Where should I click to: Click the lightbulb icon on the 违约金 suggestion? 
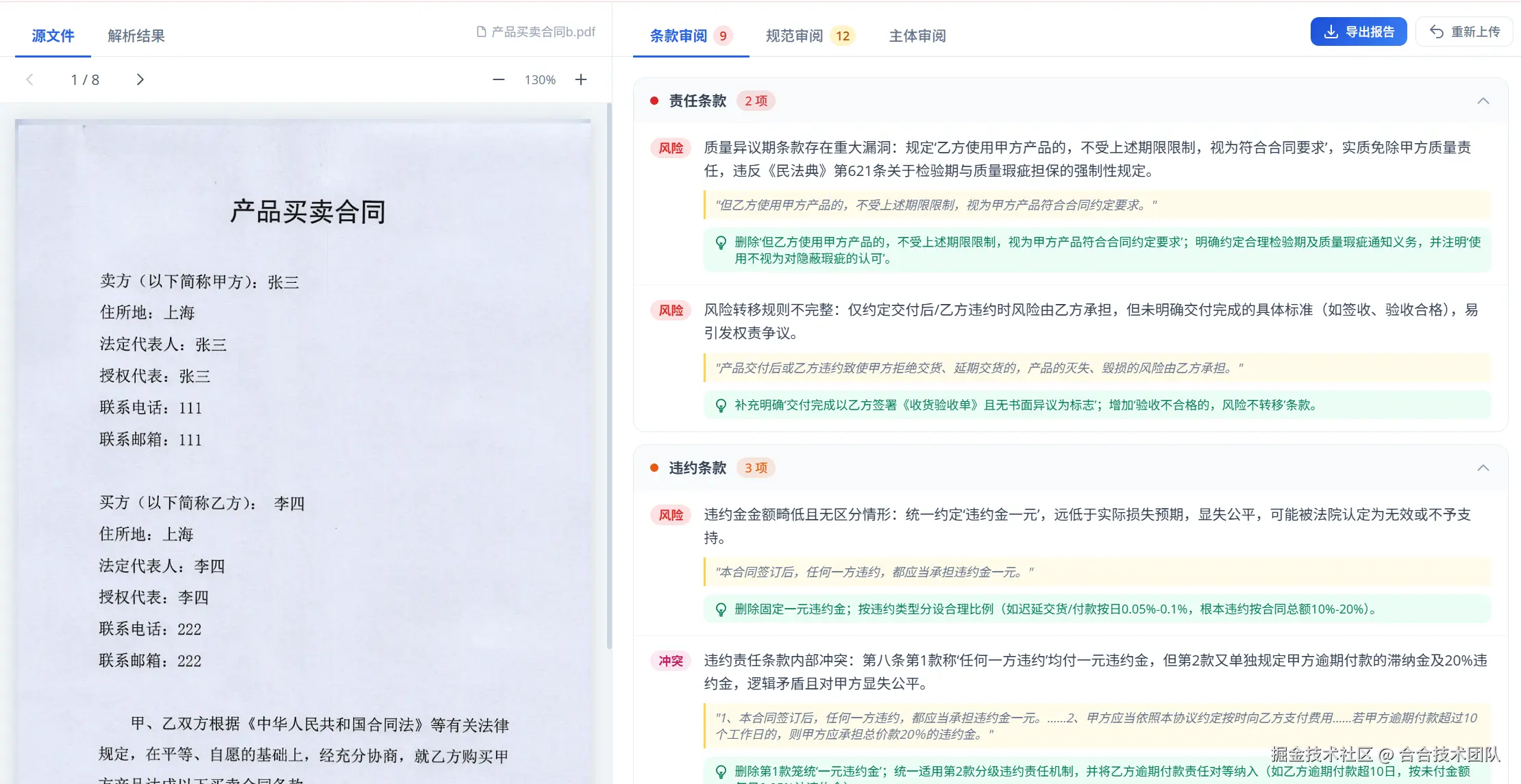click(x=719, y=608)
